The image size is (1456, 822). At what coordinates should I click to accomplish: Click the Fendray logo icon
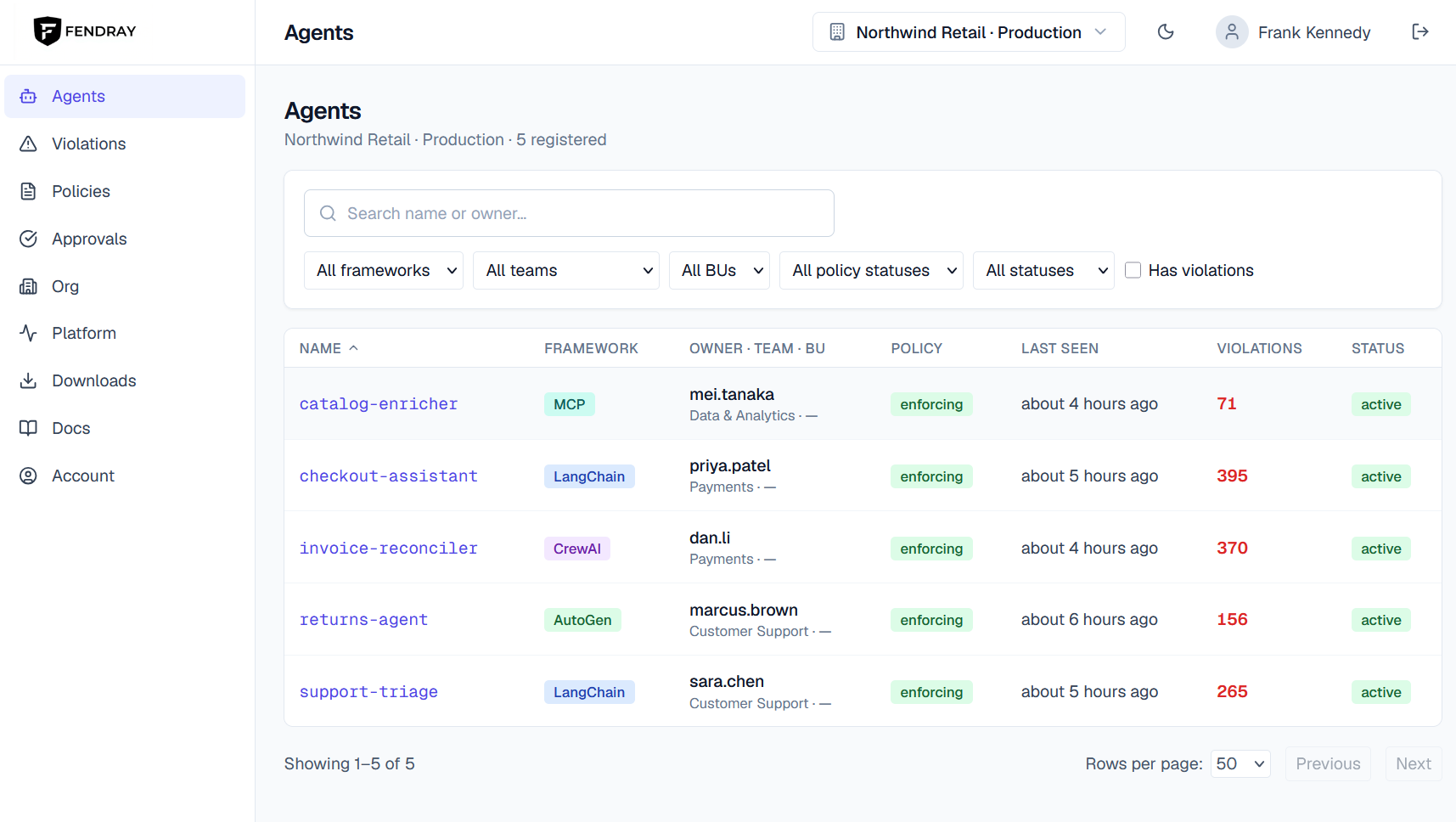point(47,31)
